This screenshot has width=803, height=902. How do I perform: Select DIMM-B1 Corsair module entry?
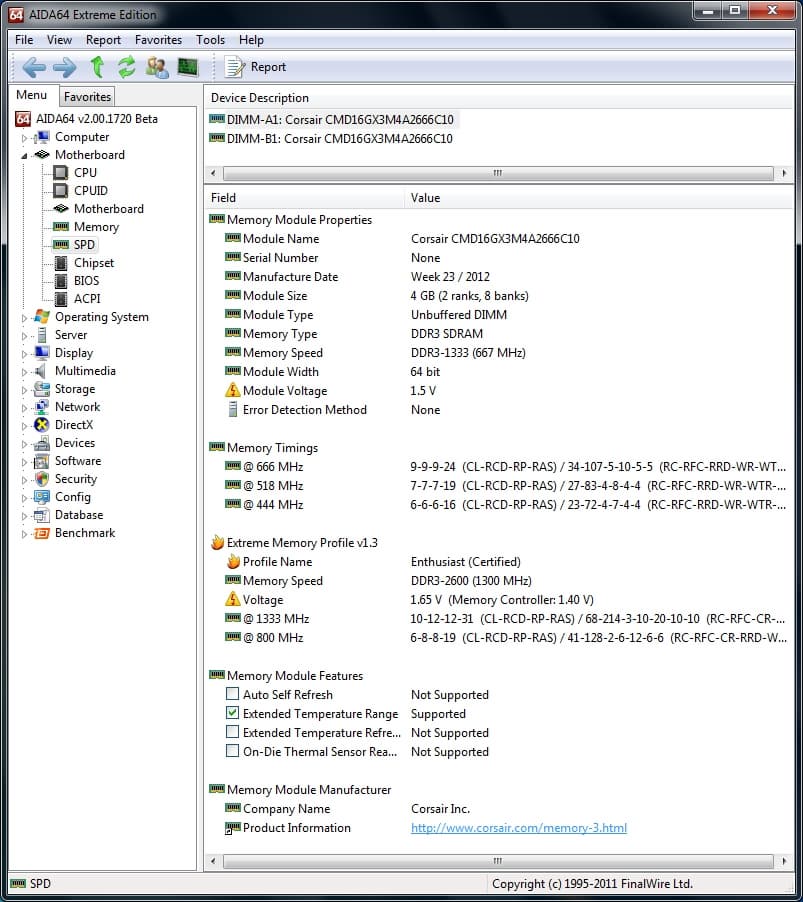click(x=339, y=139)
